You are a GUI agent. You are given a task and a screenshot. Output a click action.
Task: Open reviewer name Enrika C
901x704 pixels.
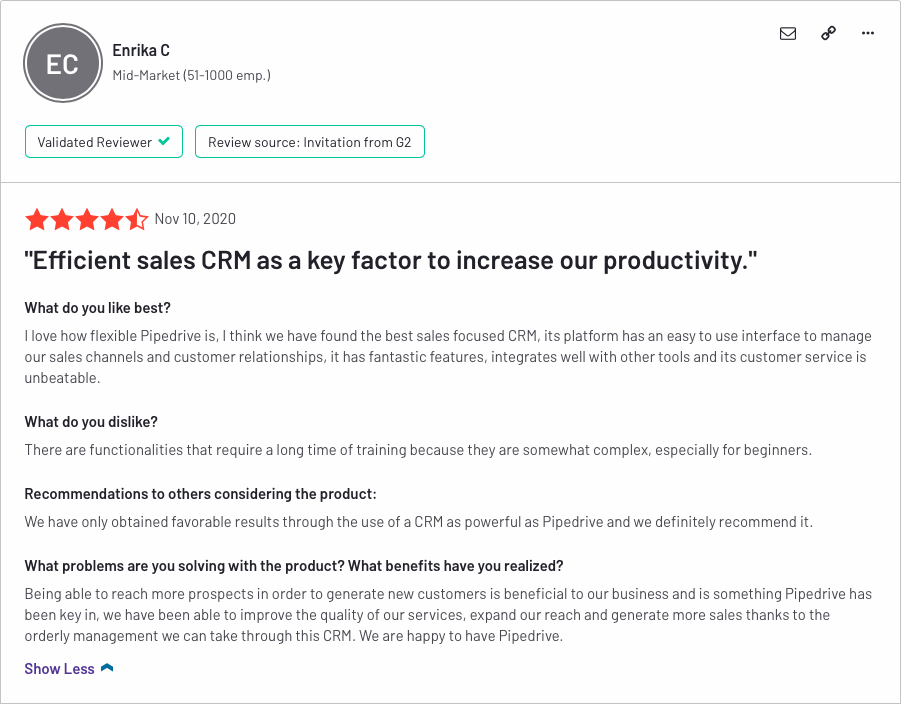point(141,51)
